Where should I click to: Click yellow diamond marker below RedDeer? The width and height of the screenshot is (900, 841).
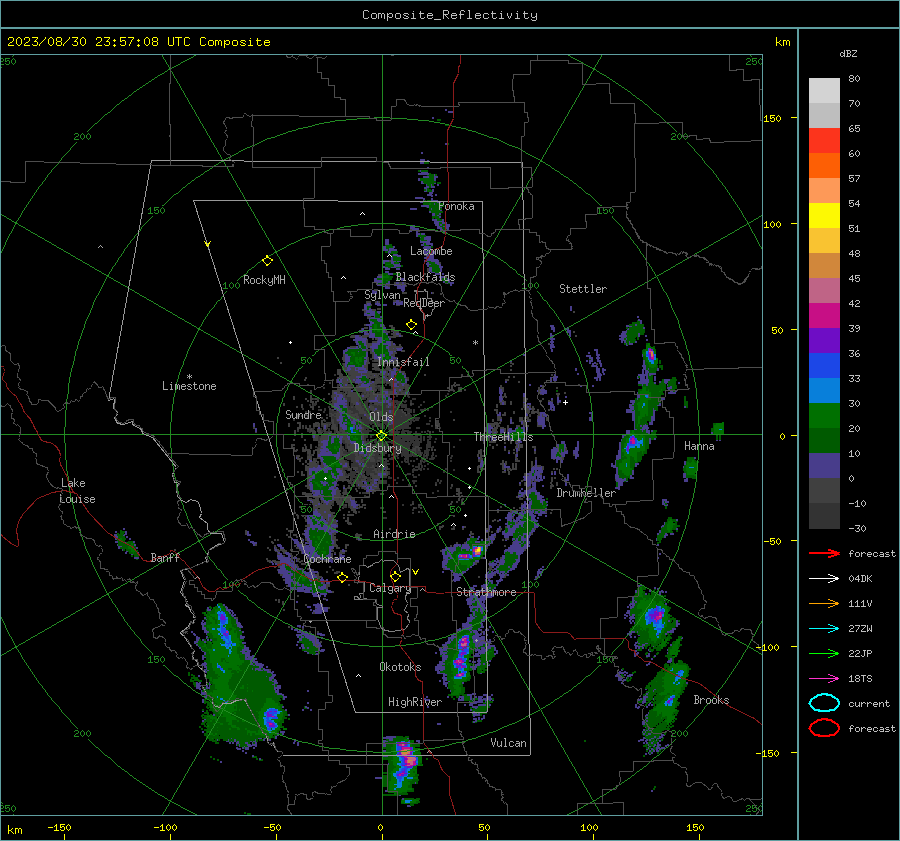[x=411, y=325]
